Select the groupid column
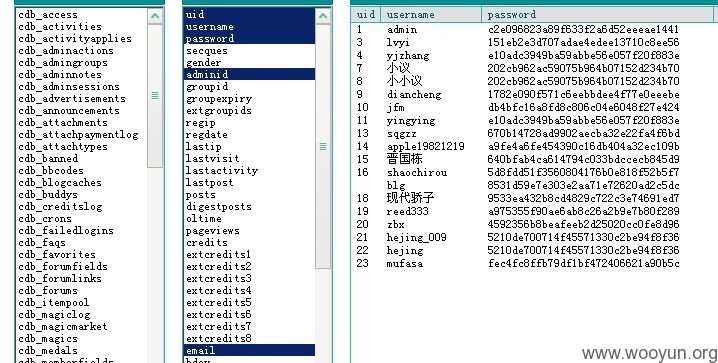718x363 pixels. click(x=207, y=87)
